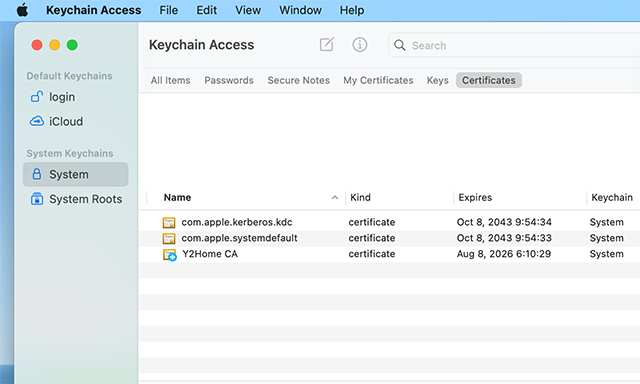
Task: Select the Certificates tab
Action: [x=489, y=80]
